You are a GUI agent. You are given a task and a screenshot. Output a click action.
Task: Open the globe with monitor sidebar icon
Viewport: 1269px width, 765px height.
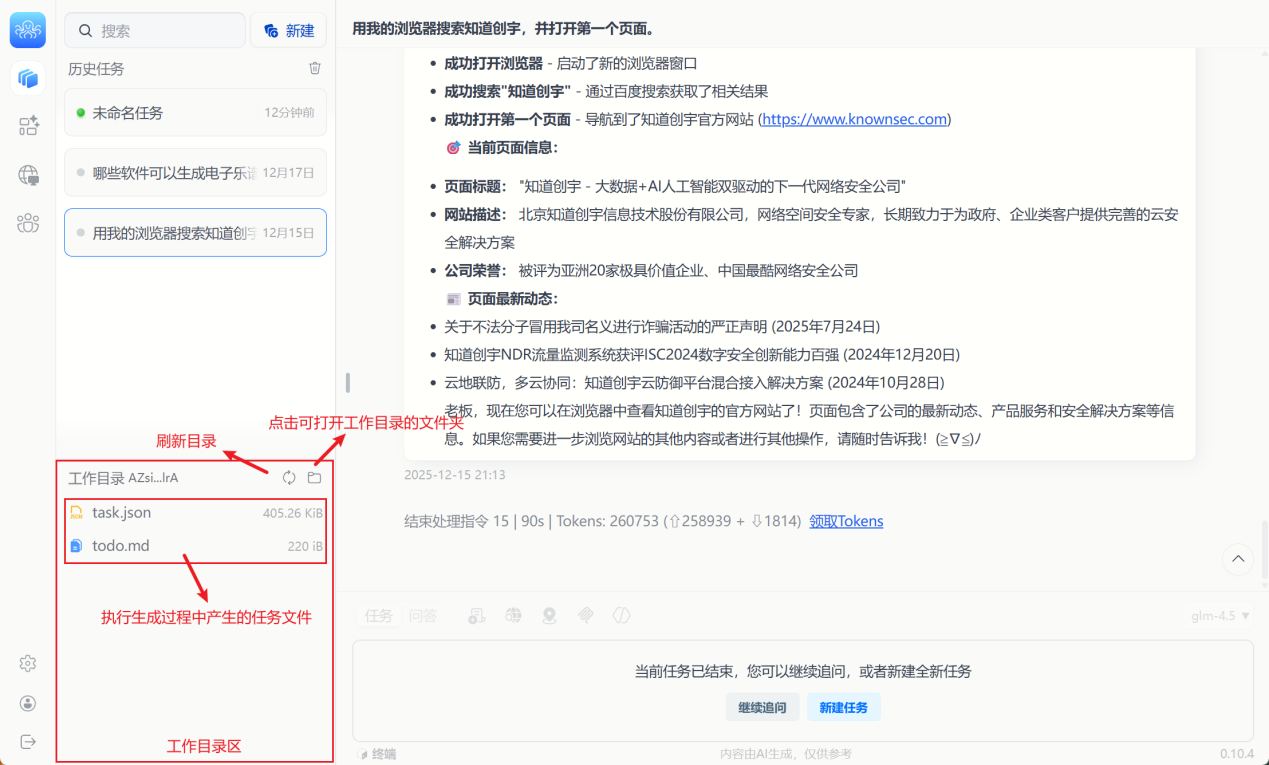coord(28,175)
